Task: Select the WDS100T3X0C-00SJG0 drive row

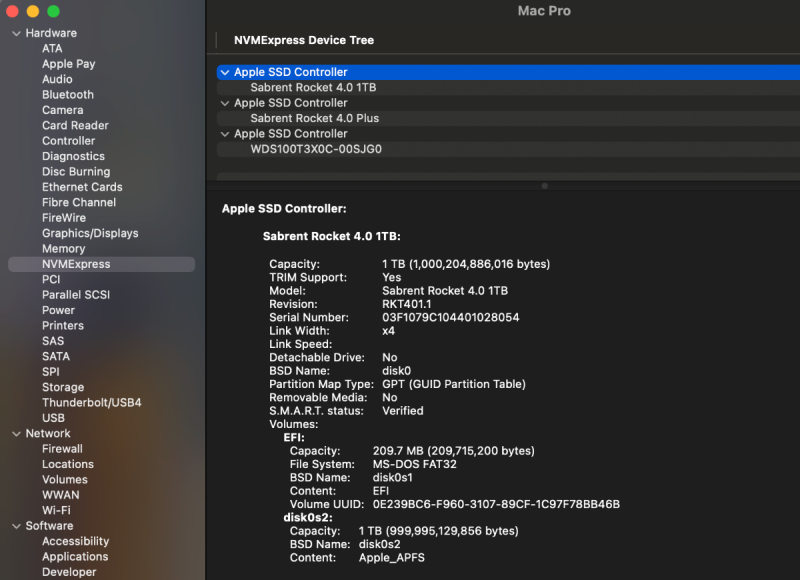Action: 316,149
